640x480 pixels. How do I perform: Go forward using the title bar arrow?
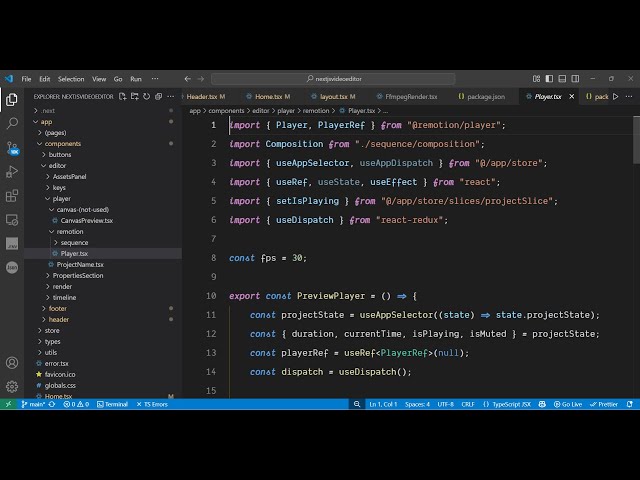(x=200, y=79)
